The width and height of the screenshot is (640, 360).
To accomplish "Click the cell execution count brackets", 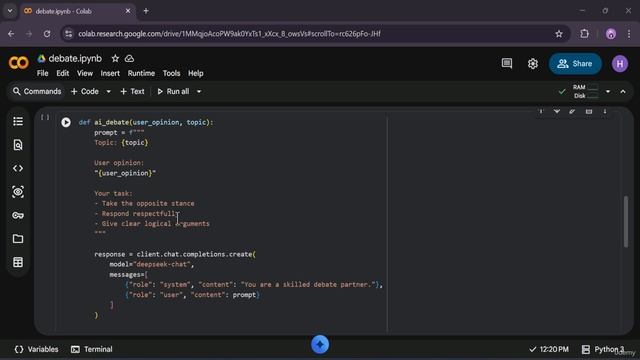I will point(45,118).
